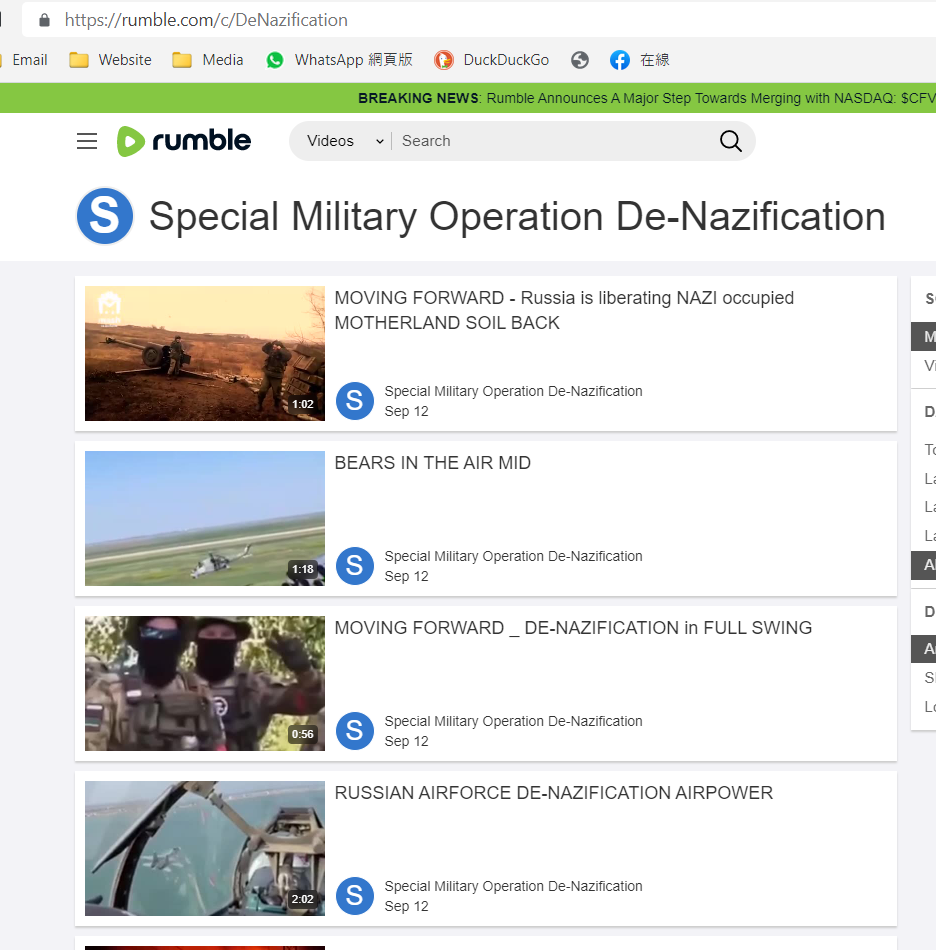The width and height of the screenshot is (936, 950).
Task: Select the rumble.com address bar URL
Action: [x=206, y=20]
